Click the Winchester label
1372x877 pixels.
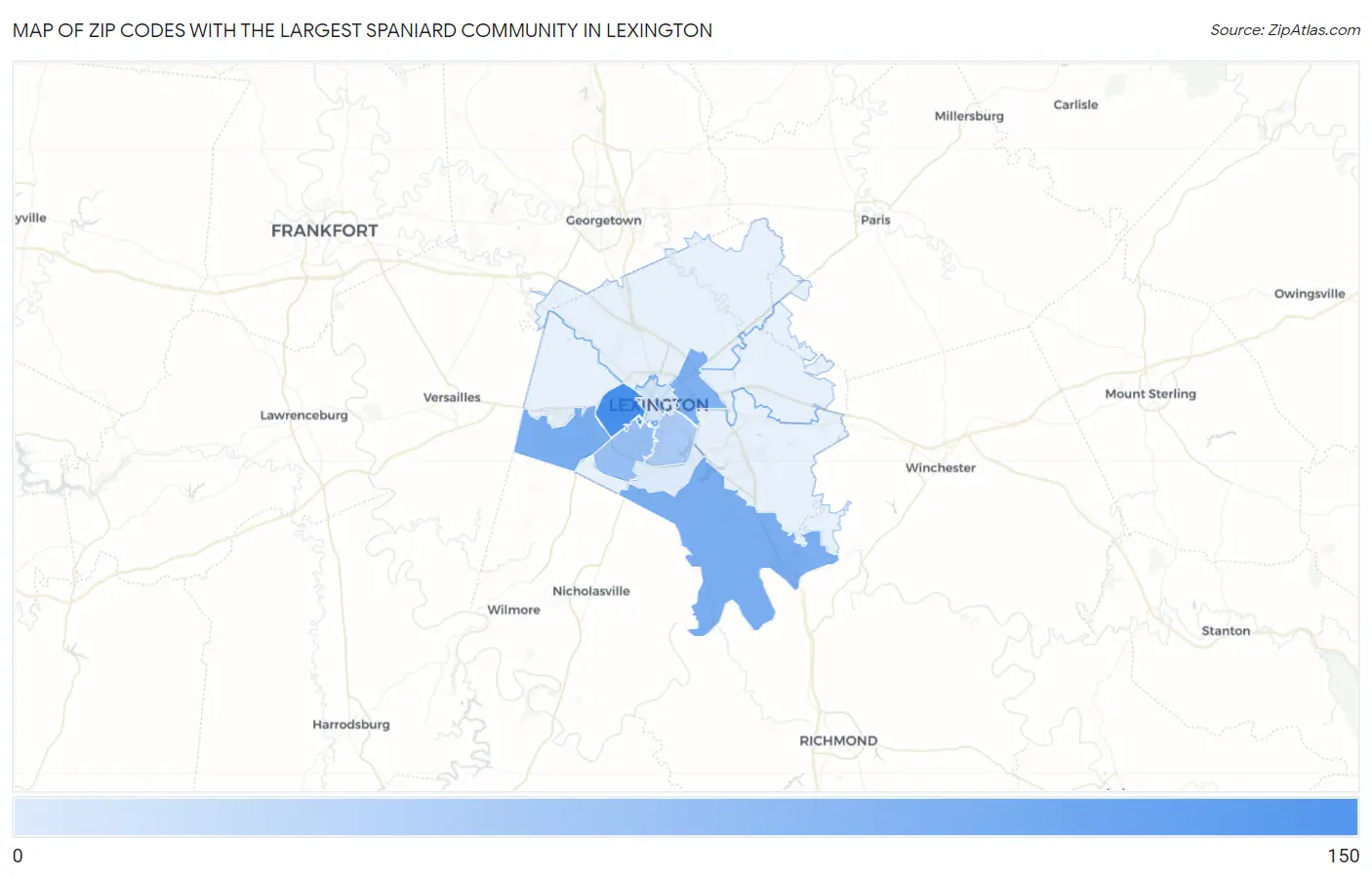coord(941,467)
